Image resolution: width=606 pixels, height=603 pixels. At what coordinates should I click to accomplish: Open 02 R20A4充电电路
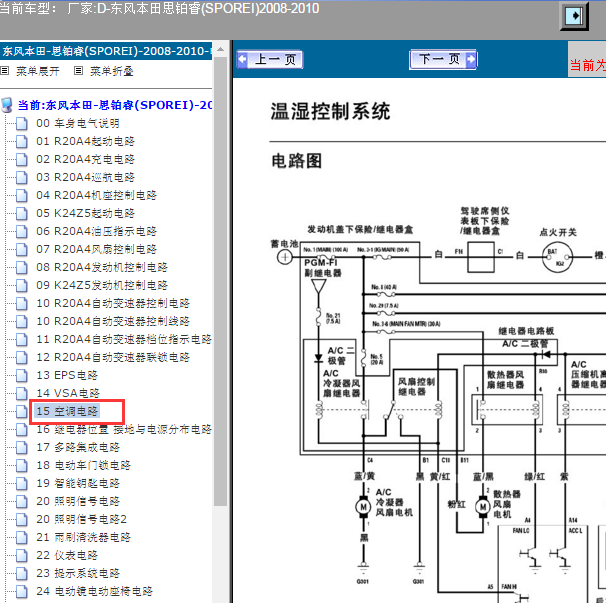[85, 159]
